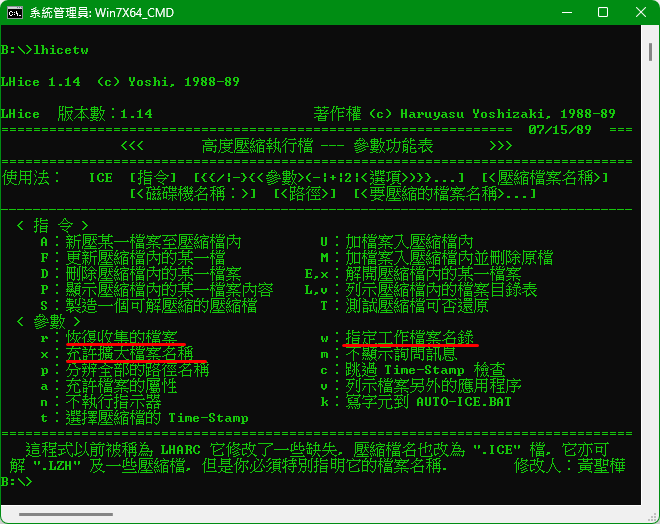Click 'Haruyasu Yoshizaki, 1988-89' copyright text
The width and height of the screenshot is (660, 524).
(x=508, y=114)
